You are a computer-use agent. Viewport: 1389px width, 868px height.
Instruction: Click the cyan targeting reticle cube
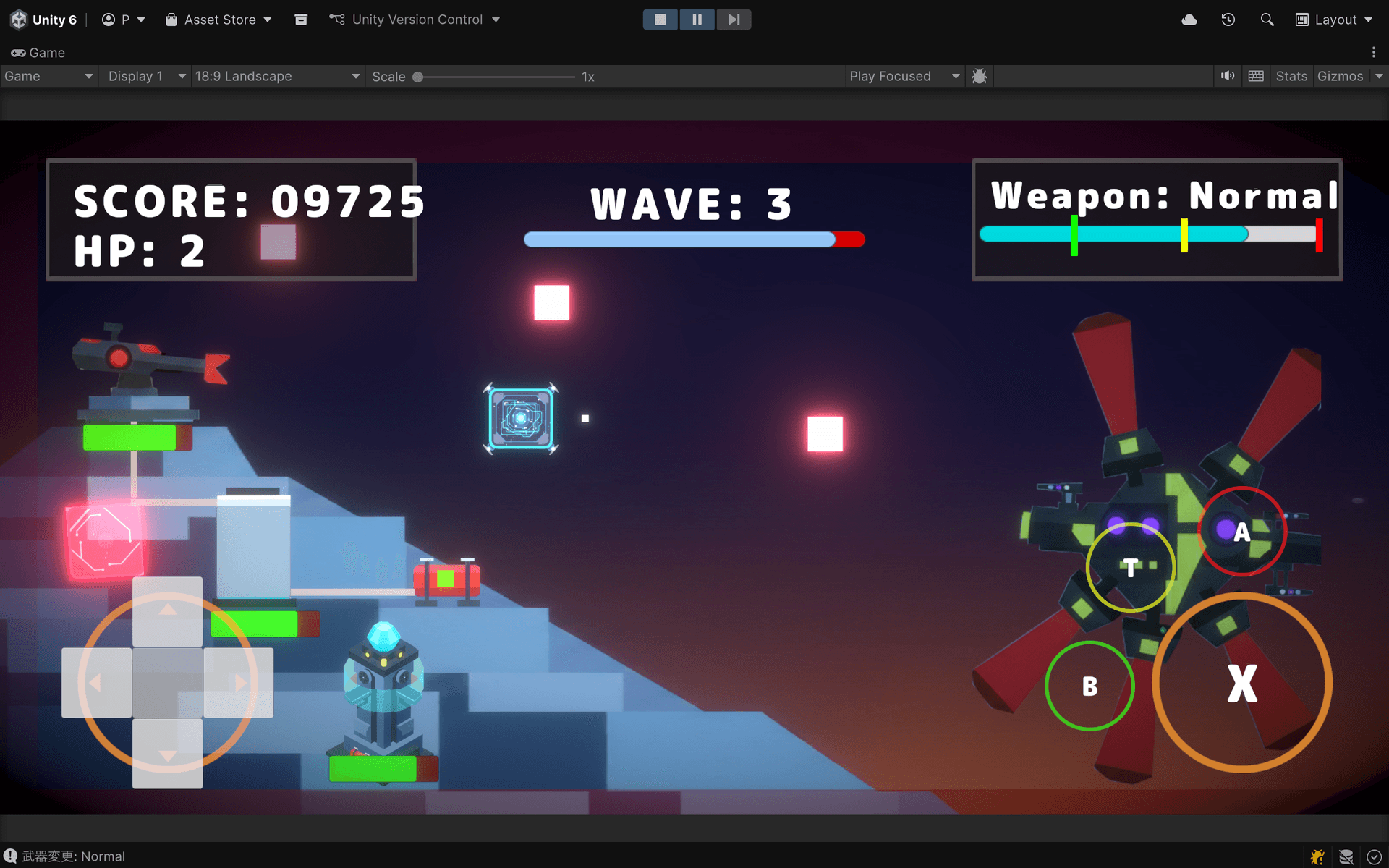coord(521,418)
